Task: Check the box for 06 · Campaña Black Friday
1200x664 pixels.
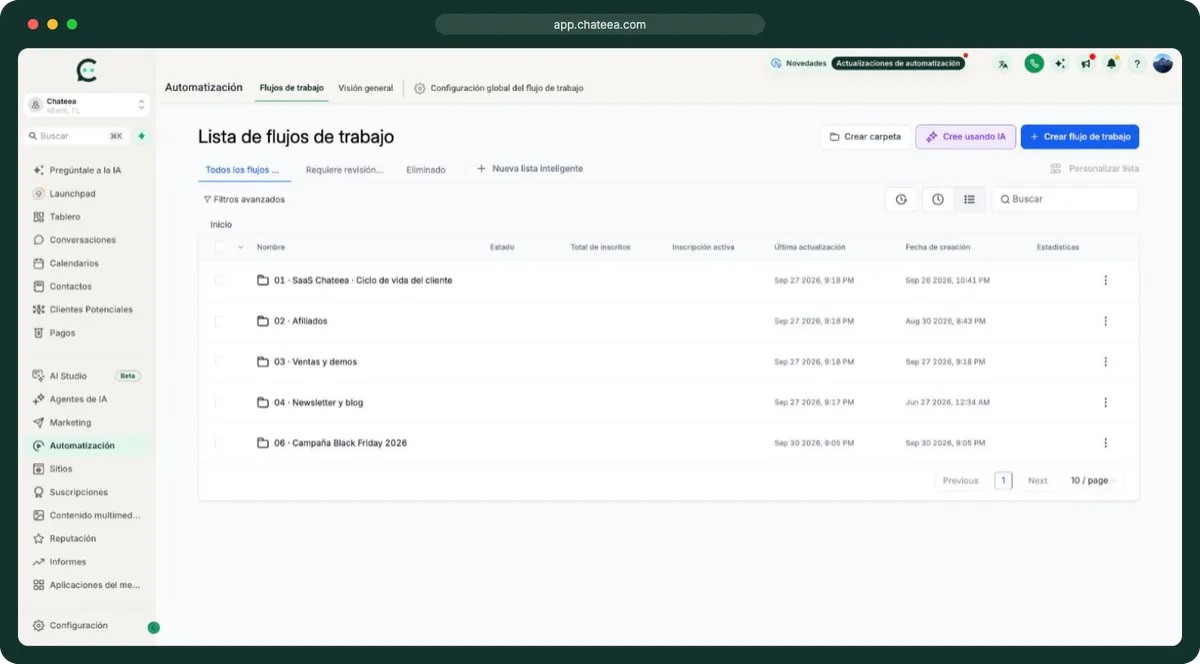Action: [x=220, y=442]
